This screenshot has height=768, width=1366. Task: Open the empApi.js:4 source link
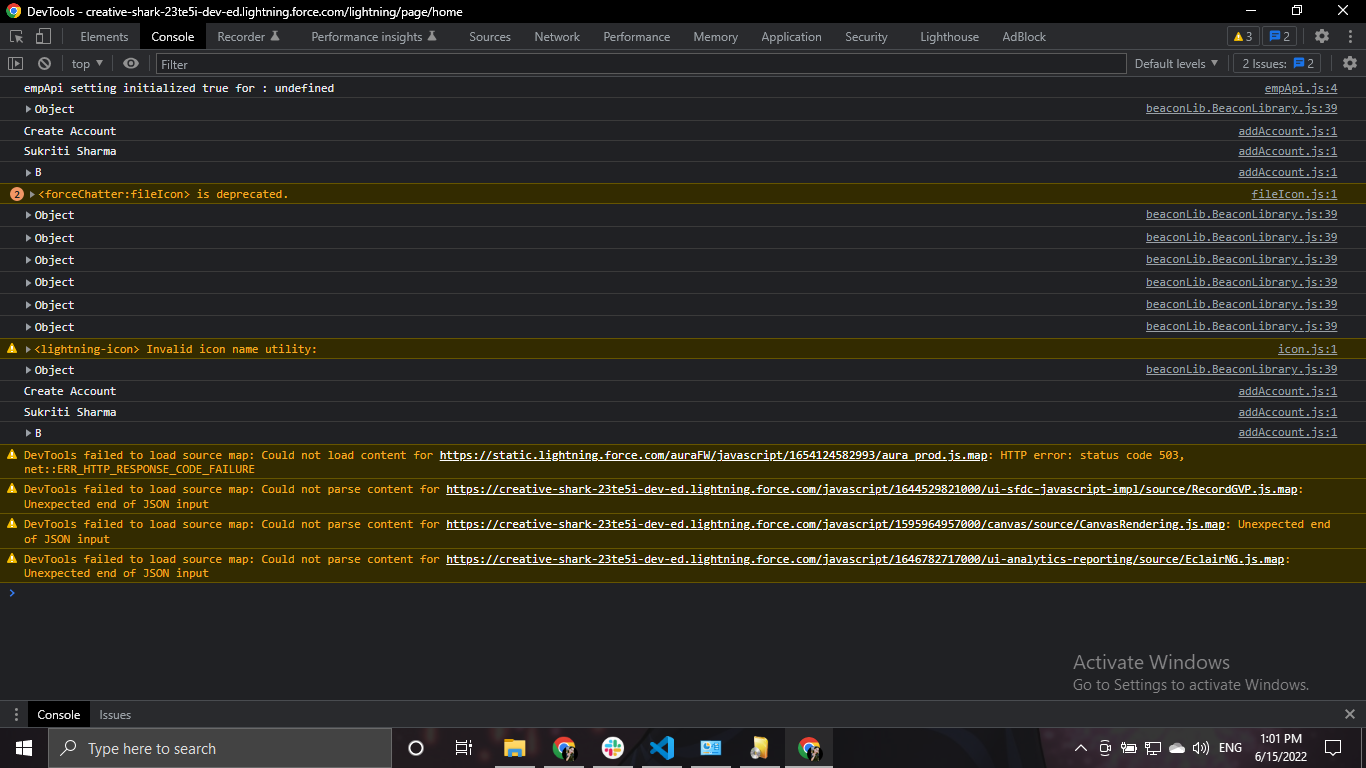(x=1300, y=88)
